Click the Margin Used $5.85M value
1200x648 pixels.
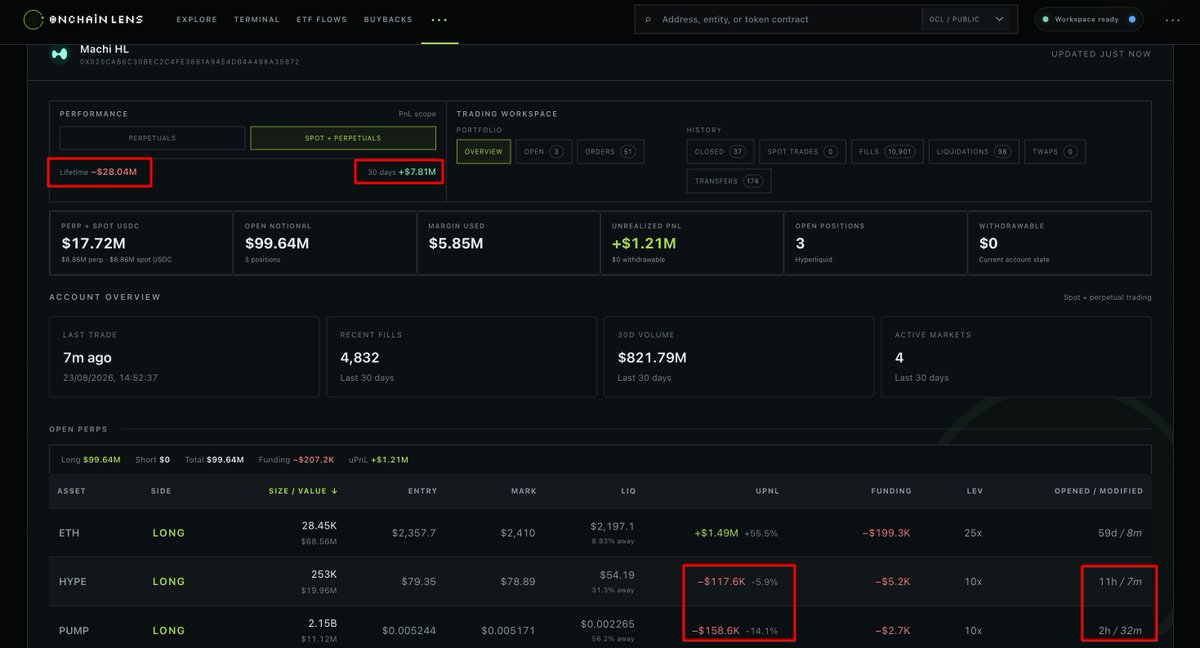click(x=456, y=243)
